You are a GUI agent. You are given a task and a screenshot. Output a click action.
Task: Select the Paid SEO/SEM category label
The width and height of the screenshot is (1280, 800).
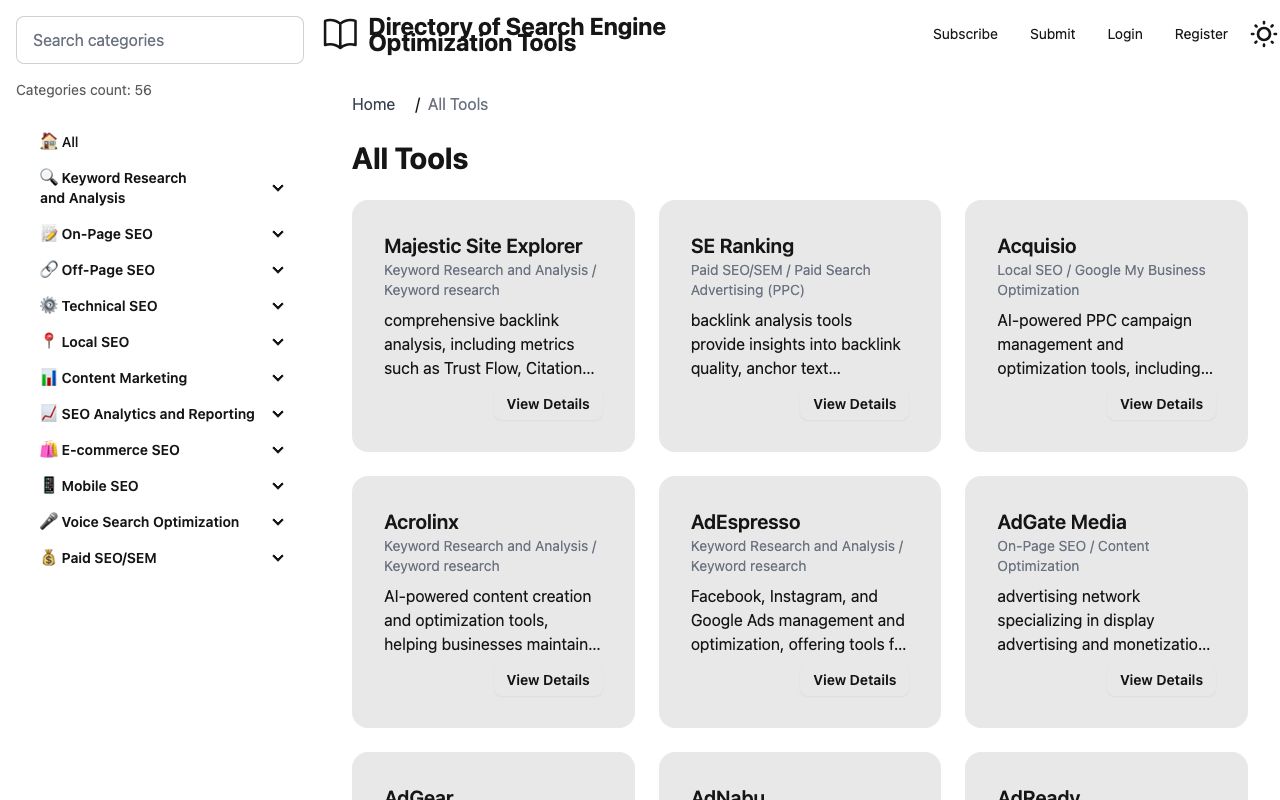109,558
